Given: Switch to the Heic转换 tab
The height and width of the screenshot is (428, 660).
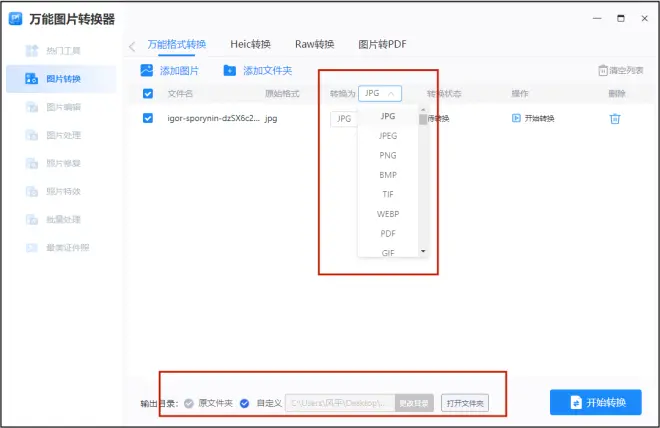Looking at the screenshot, I should 248,44.
